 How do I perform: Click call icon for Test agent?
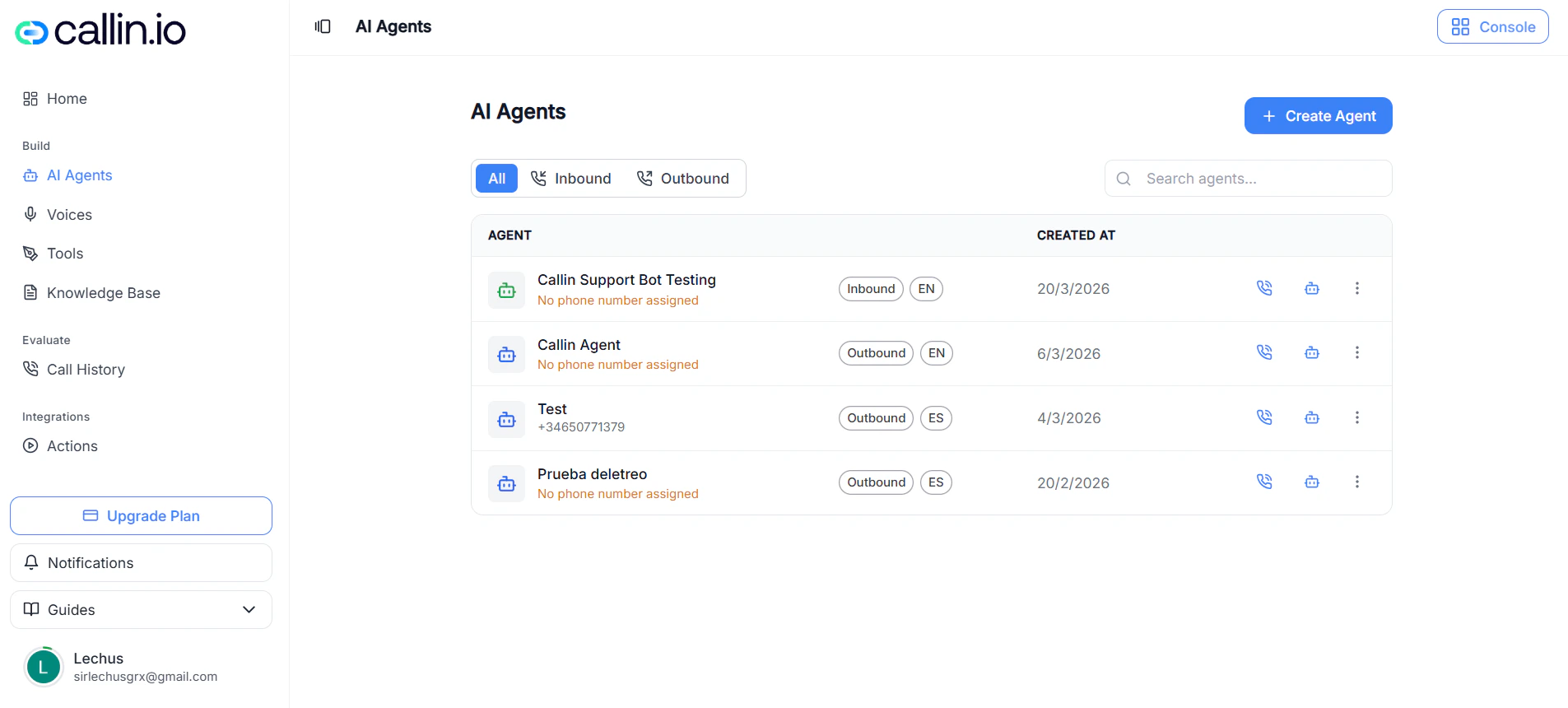1264,417
